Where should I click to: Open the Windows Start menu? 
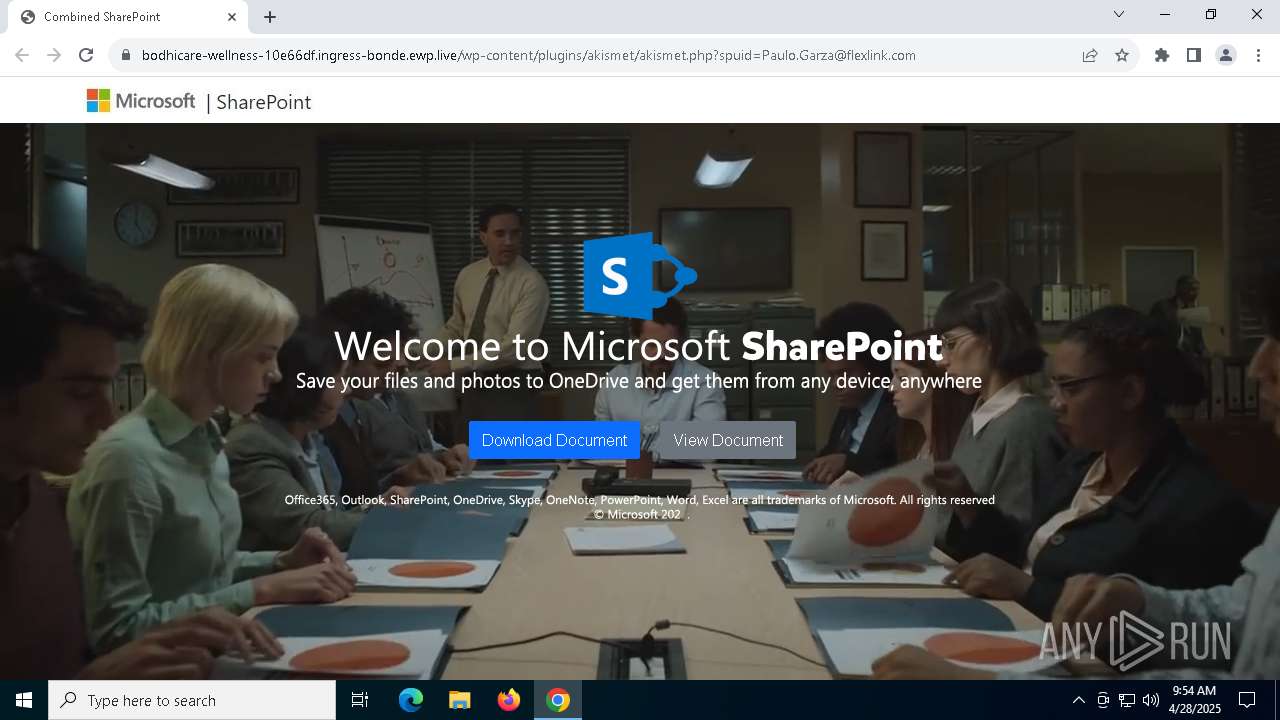tap(24, 700)
